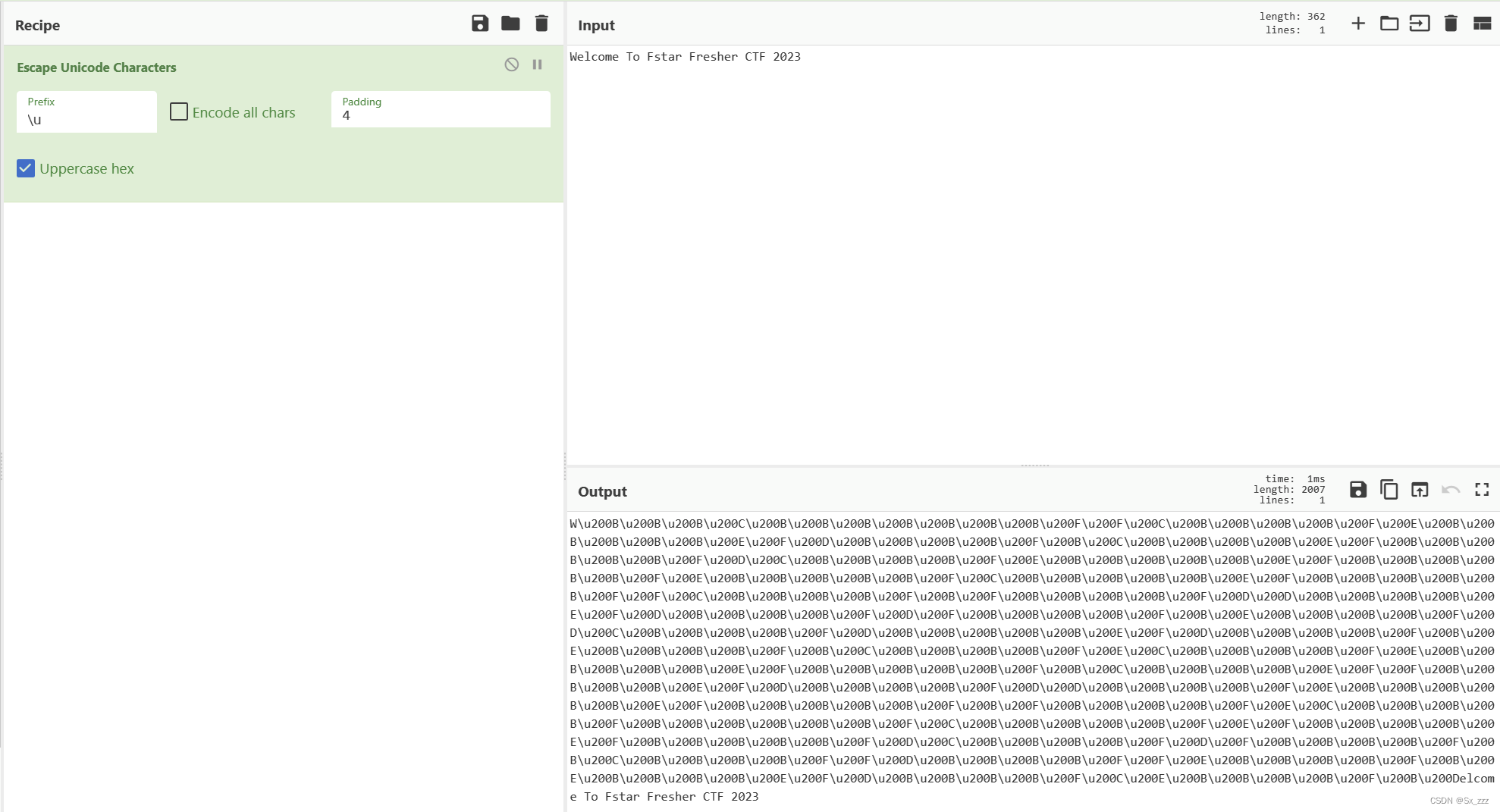Maximise the output pane
The height and width of the screenshot is (812, 1500).
[x=1482, y=490]
